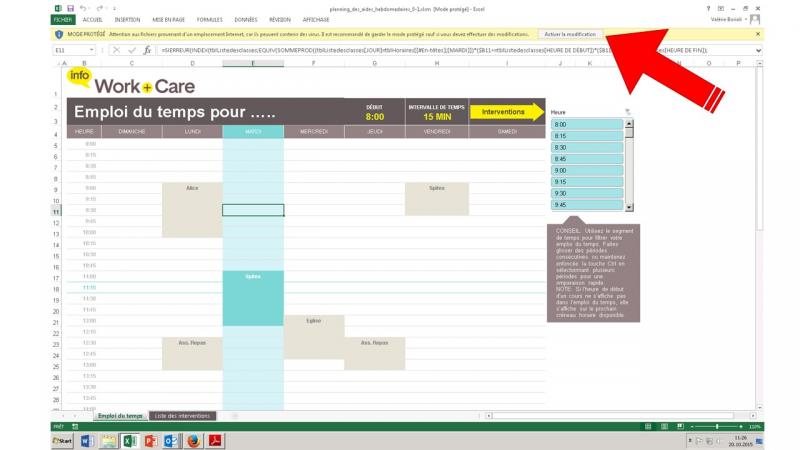Click the yellow Interventions arrow button
Screen dimensions: 800x450
pyautogui.click(x=506, y=112)
